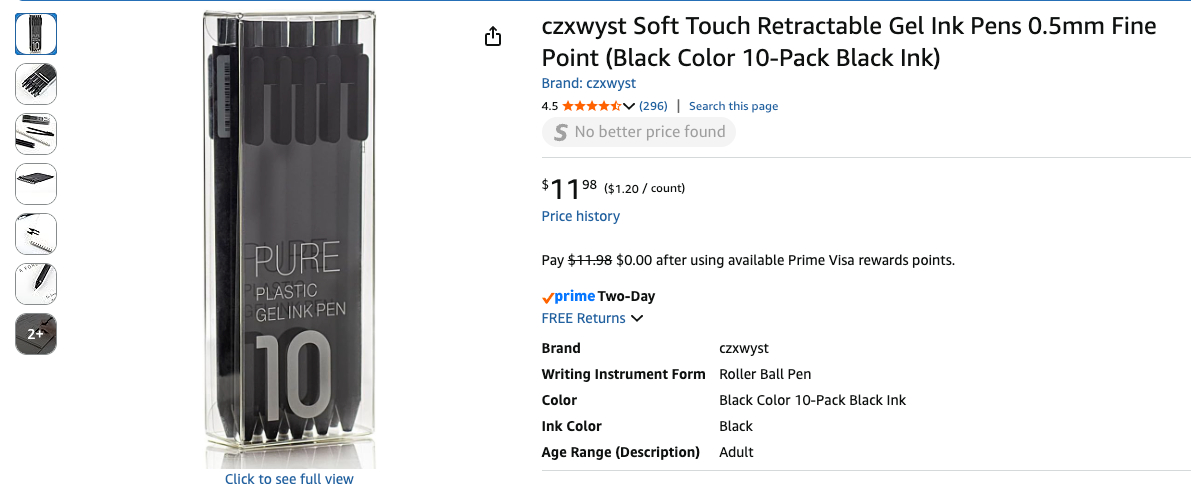Click the FREE Returns link text
Viewport: 1191px width, 484px height.
point(583,318)
